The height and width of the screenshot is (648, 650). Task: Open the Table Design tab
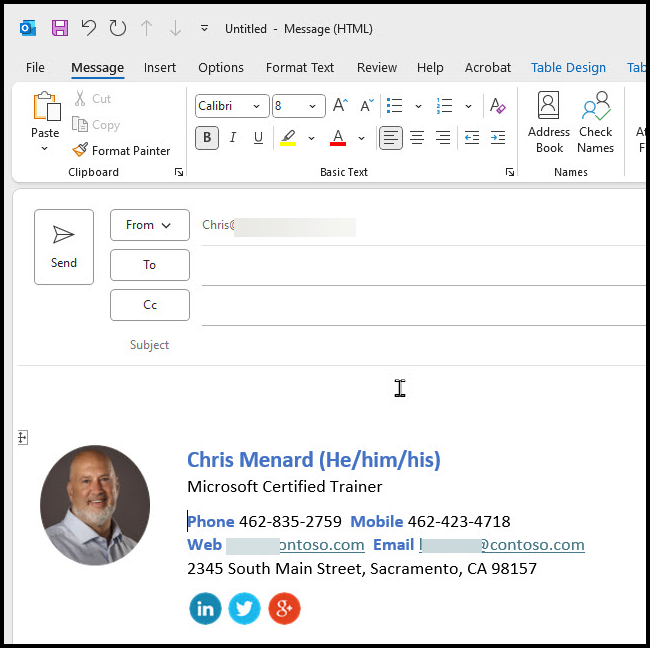[x=568, y=67]
